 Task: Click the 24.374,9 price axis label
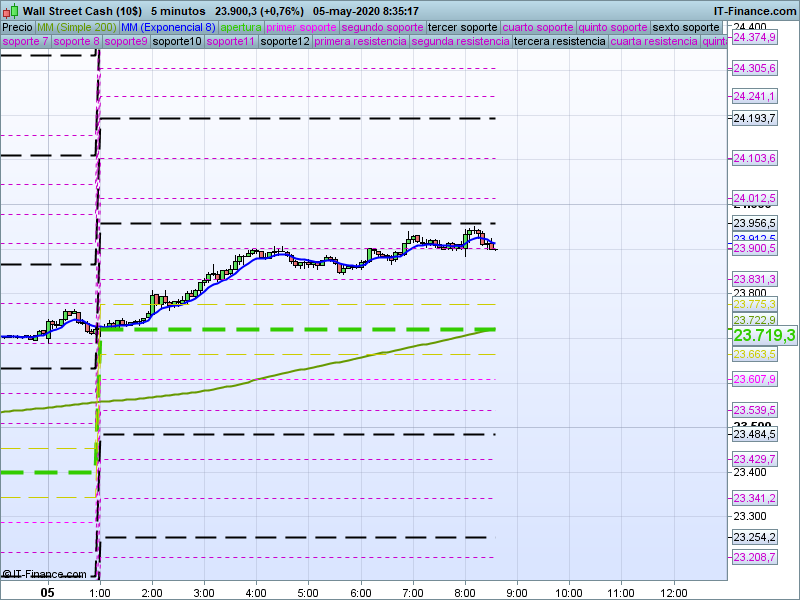pos(755,37)
